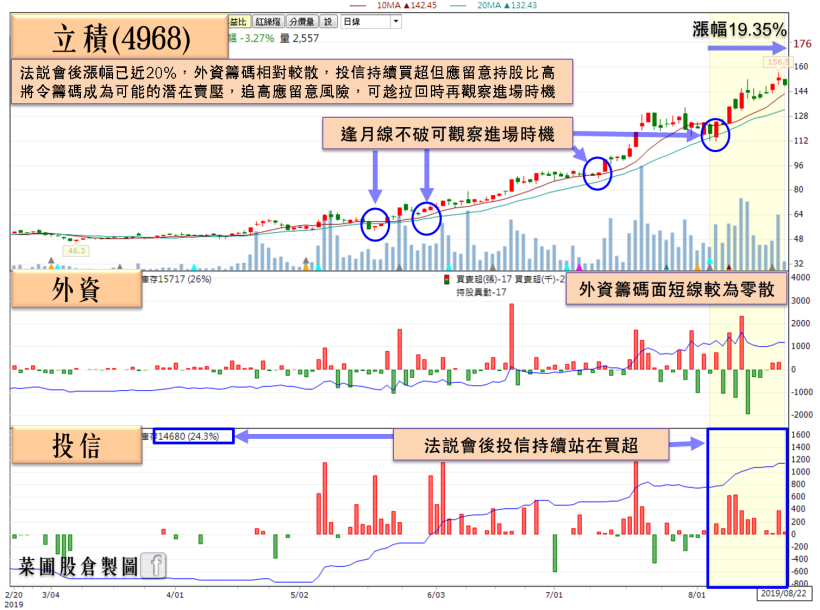Click the 紅綠燈 toolbar button
The image size is (820, 610).
[x=268, y=21]
